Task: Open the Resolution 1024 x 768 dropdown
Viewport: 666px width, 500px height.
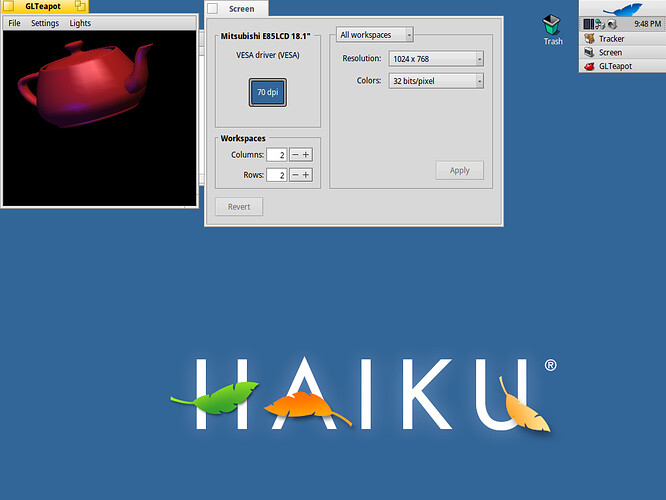Action: point(436,59)
